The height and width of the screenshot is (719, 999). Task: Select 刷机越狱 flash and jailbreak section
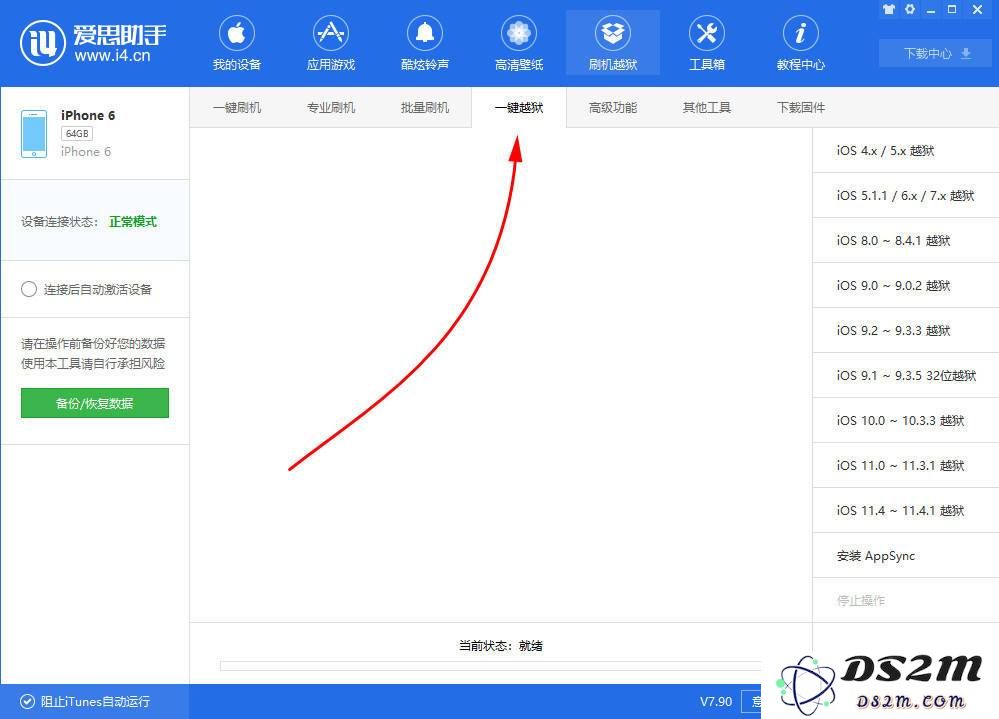613,43
